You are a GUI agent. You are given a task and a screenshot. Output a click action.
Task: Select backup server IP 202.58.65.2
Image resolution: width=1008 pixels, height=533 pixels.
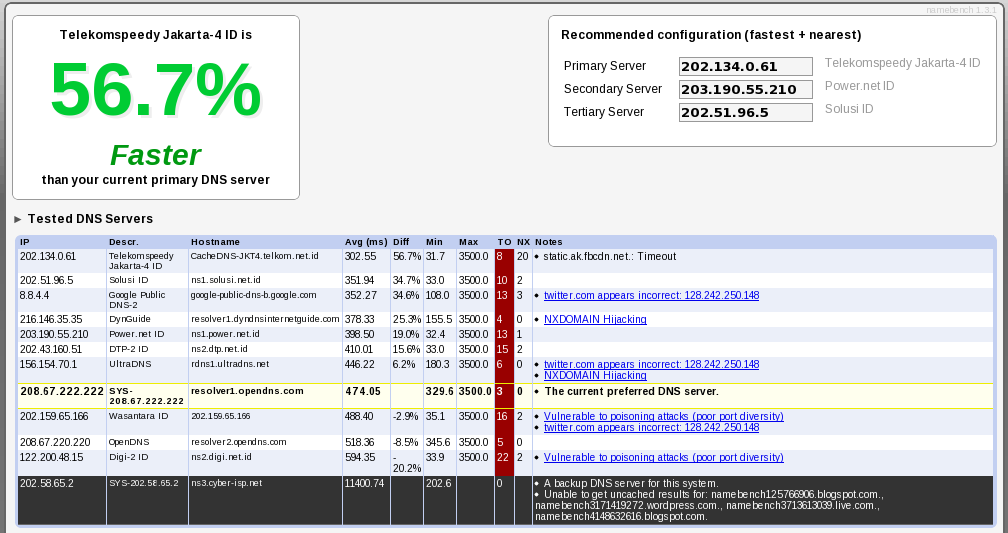click(x=46, y=483)
